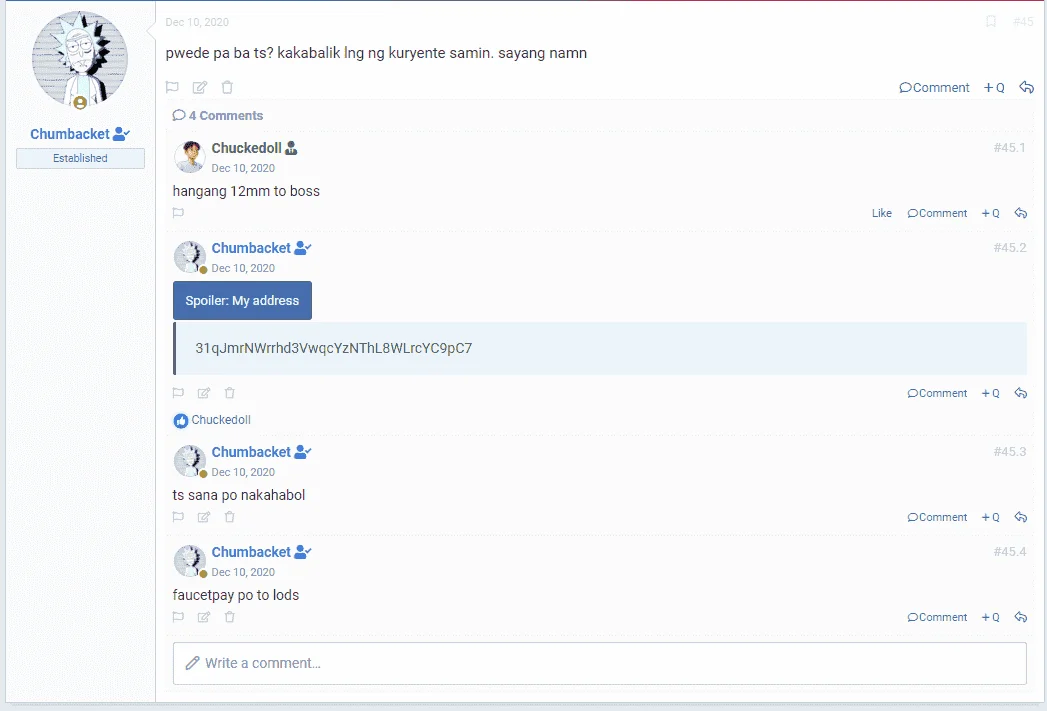The image size is (1047, 711).
Task: Edit the spoiler comment #45.2
Action: [204, 393]
